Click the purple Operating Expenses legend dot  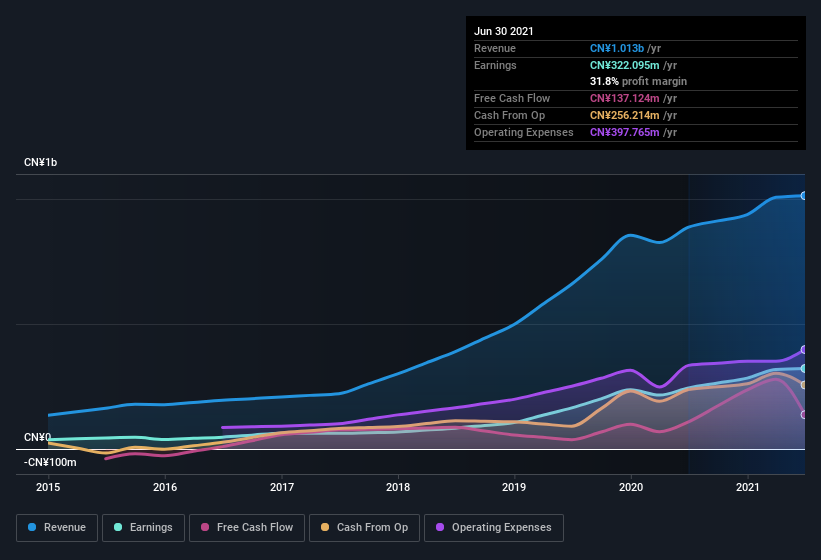coord(440,527)
